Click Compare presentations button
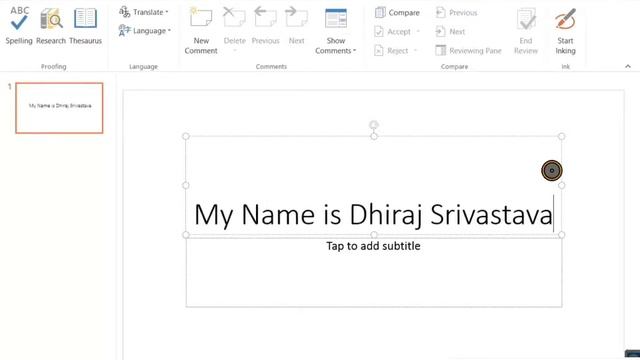 (x=397, y=13)
